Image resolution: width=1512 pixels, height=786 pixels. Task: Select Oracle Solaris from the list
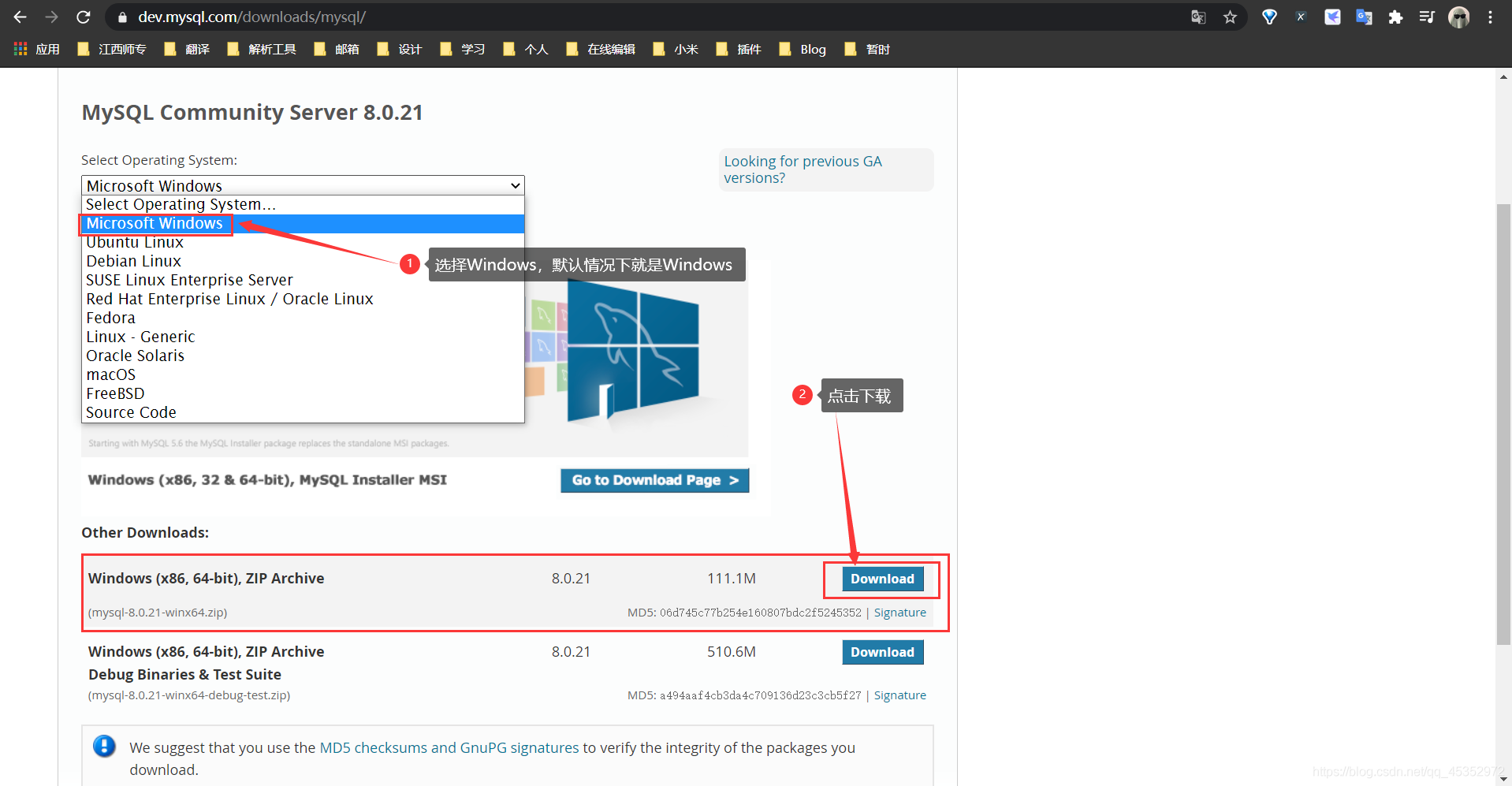pos(303,356)
